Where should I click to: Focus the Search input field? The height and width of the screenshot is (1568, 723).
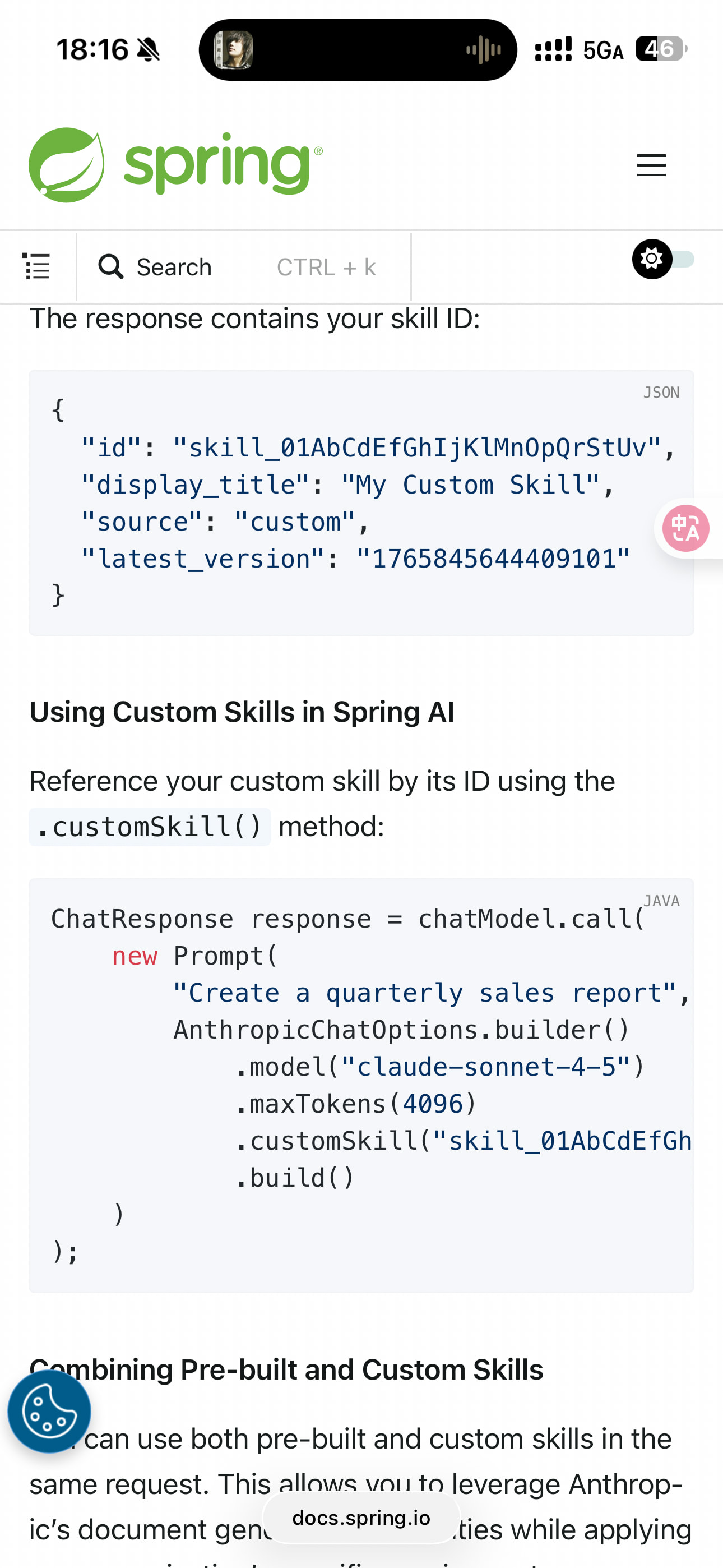[x=243, y=267]
